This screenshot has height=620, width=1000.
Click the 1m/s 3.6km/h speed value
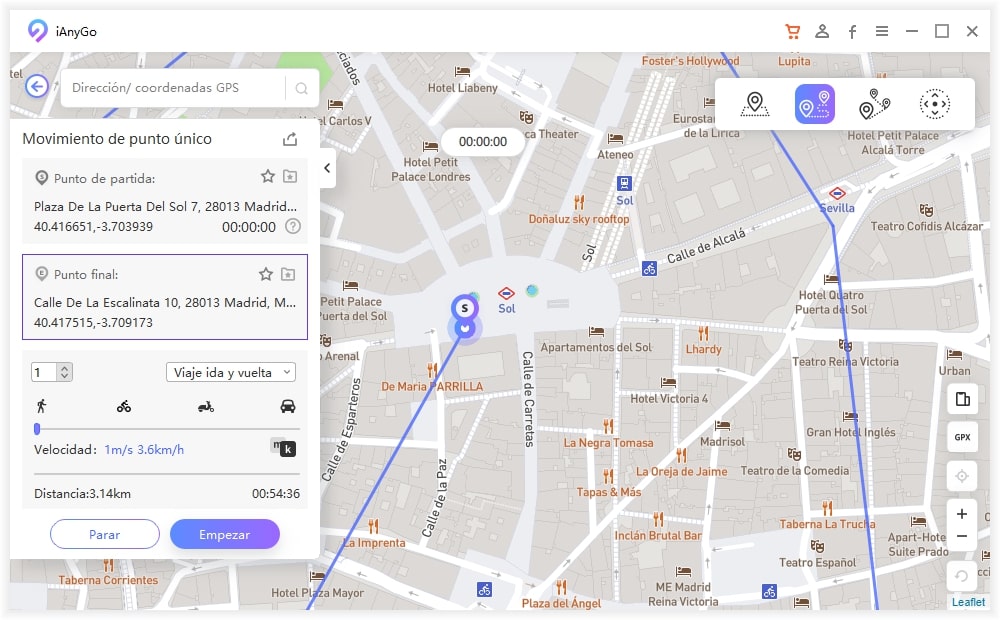(x=144, y=450)
